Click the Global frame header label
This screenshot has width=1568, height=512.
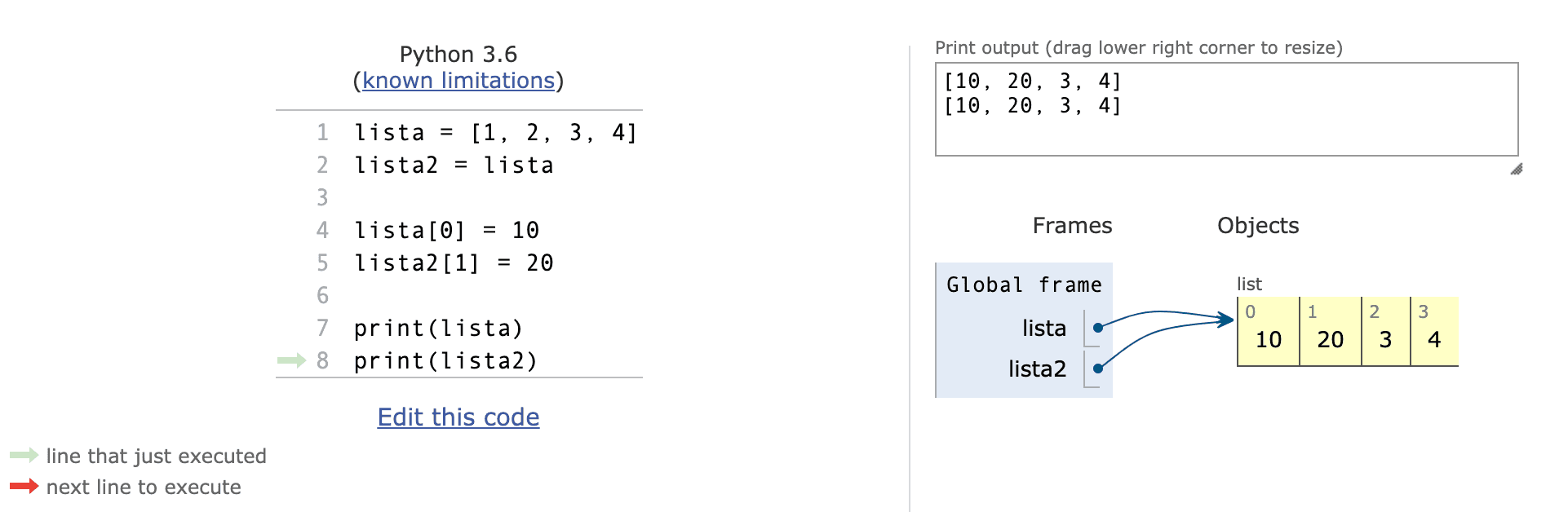1024,285
